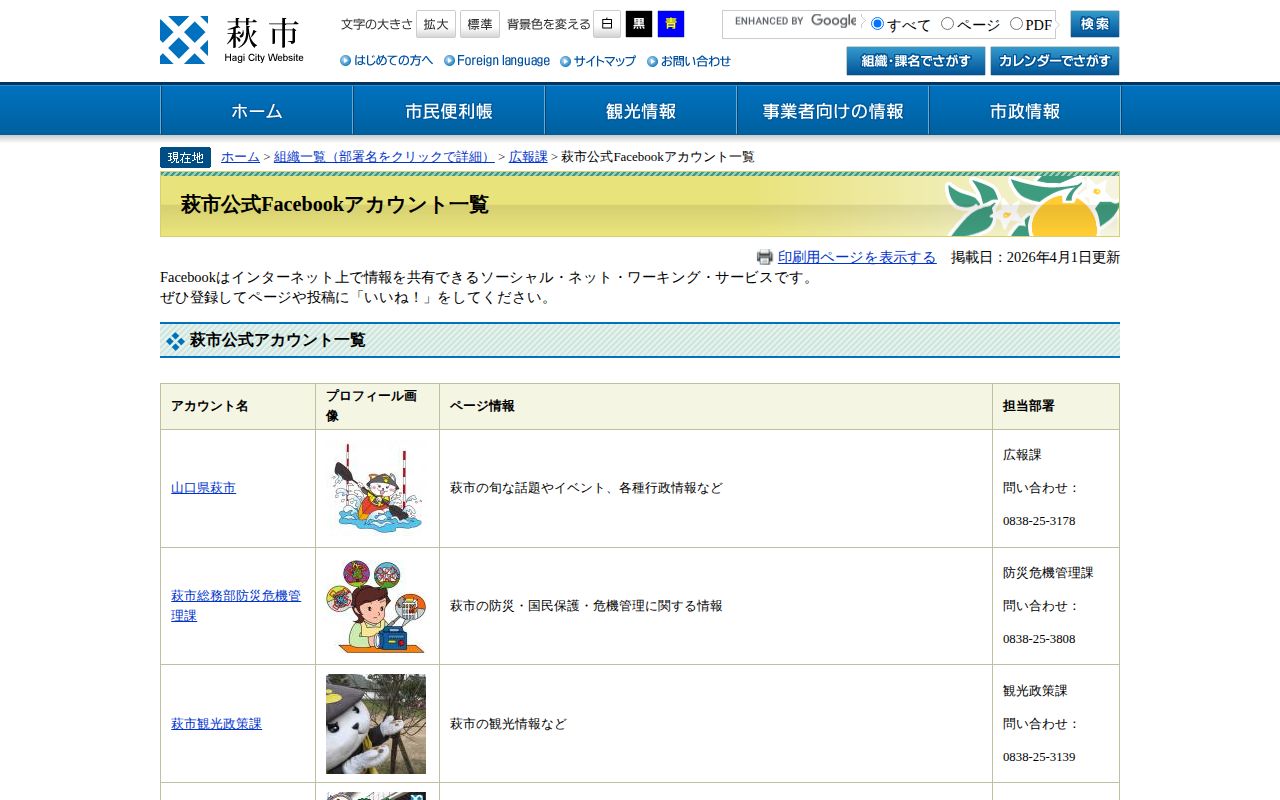Set background color to black (黒)

coord(639,24)
